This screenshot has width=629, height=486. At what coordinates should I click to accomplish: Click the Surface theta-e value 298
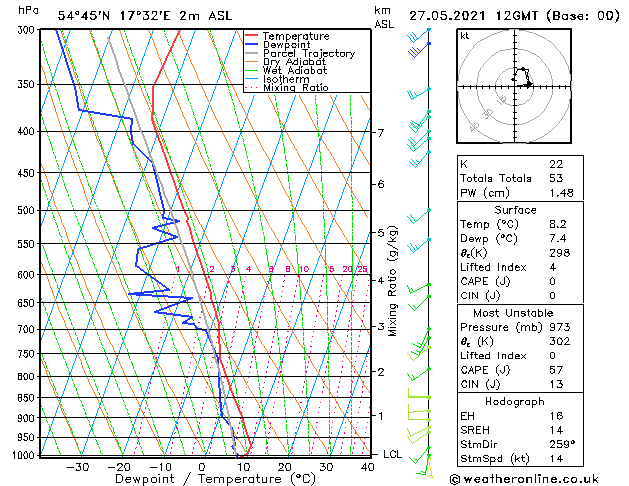[x=560, y=253]
